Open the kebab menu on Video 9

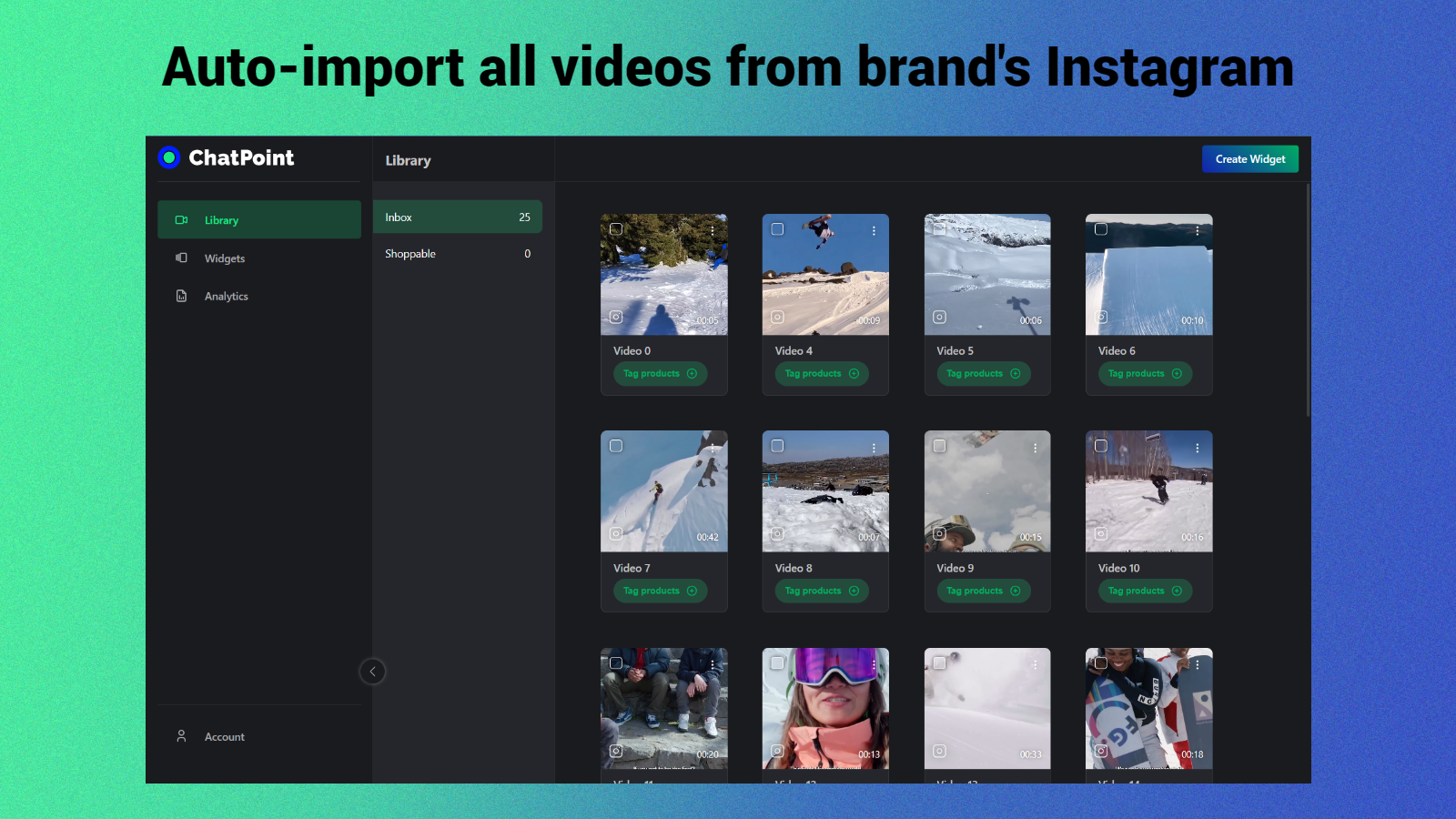(x=1035, y=448)
